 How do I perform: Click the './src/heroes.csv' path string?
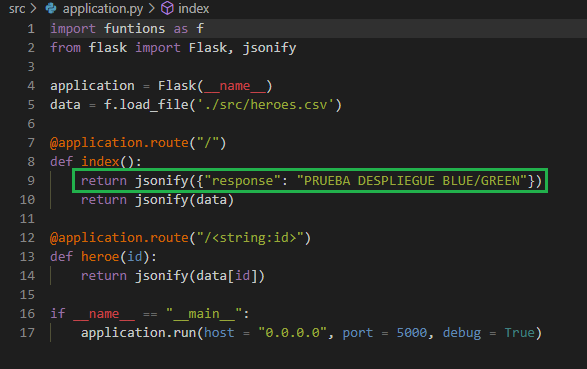[265, 105]
